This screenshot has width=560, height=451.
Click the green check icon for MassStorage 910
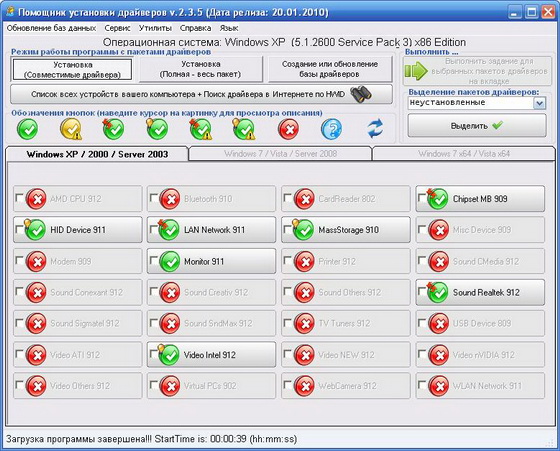coord(304,230)
